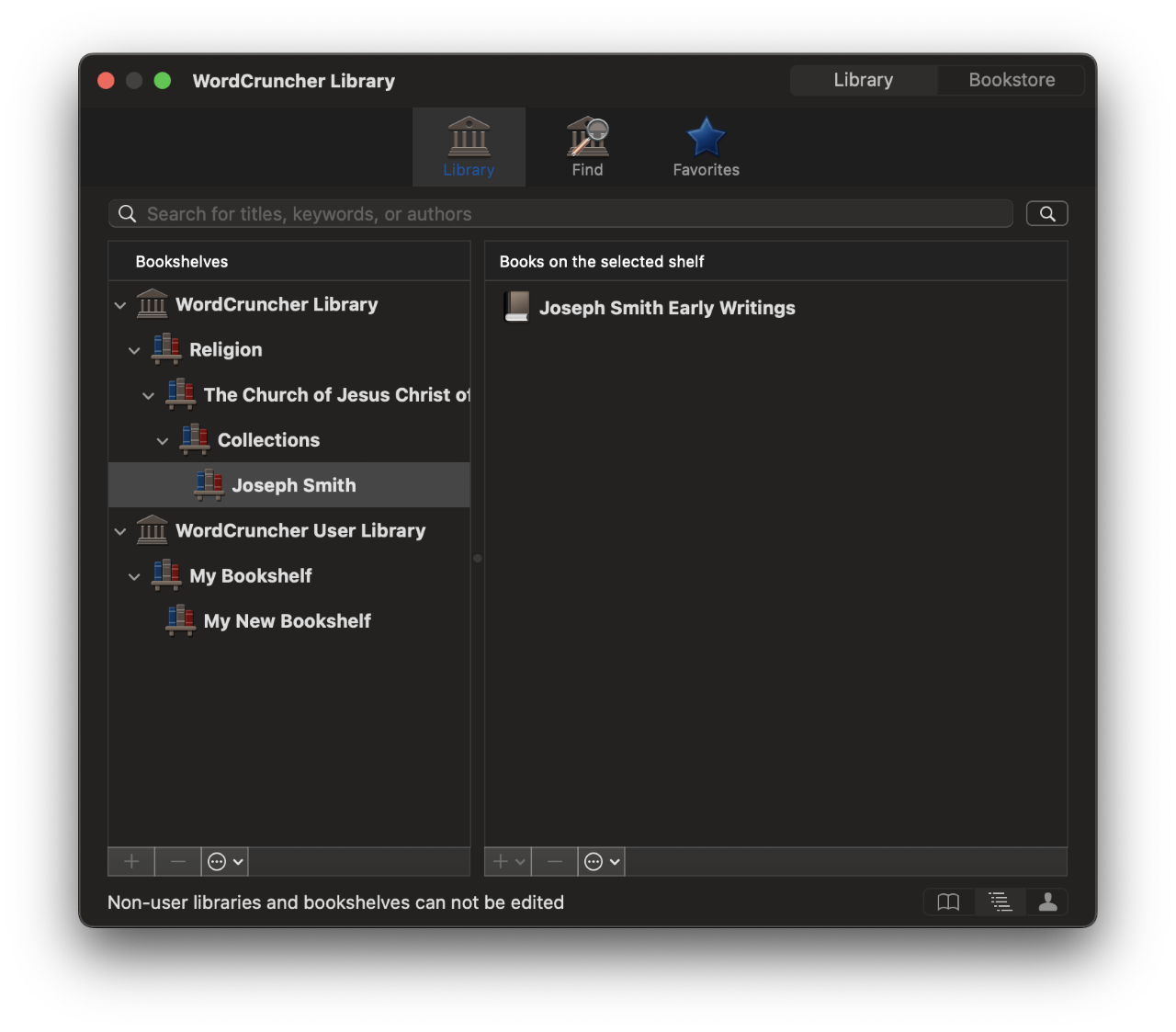The width and height of the screenshot is (1176, 1032).
Task: Select the Religion bookshelf icon
Action: (166, 348)
